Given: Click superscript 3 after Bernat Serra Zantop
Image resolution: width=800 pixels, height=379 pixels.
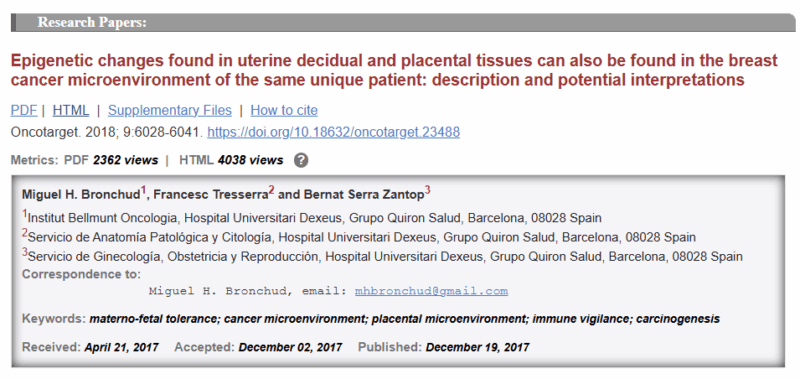Looking at the screenshot, I should tap(428, 191).
